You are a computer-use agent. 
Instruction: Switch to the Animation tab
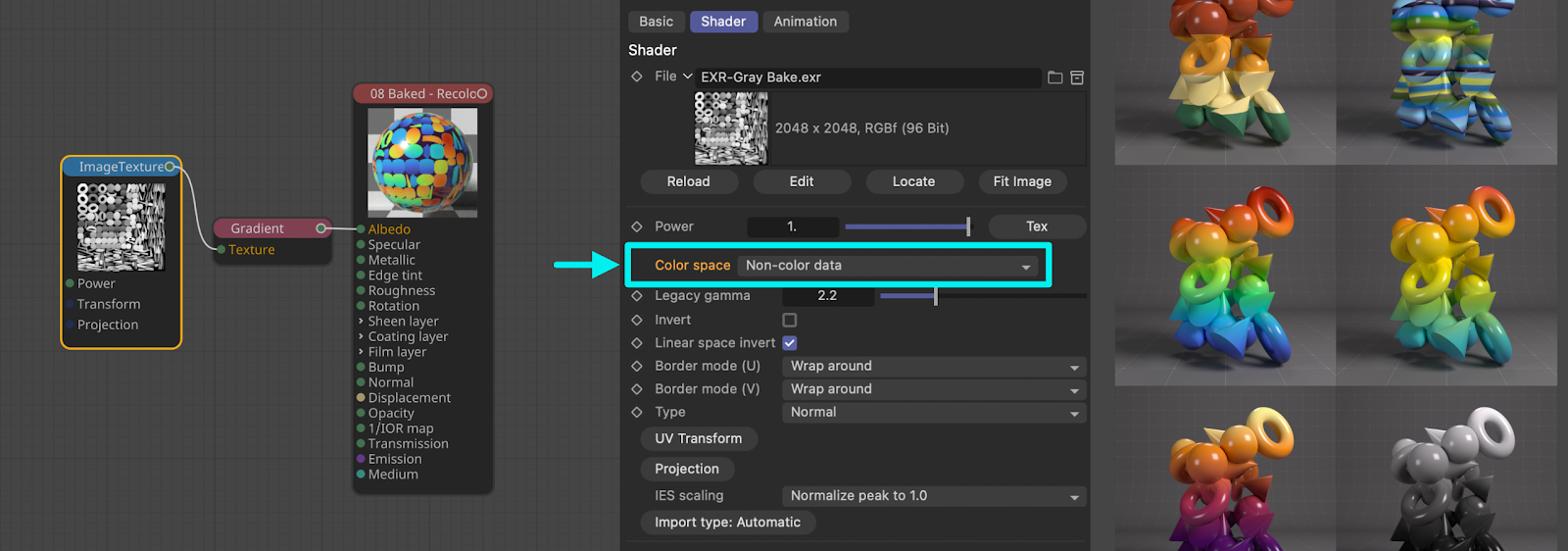tap(805, 22)
